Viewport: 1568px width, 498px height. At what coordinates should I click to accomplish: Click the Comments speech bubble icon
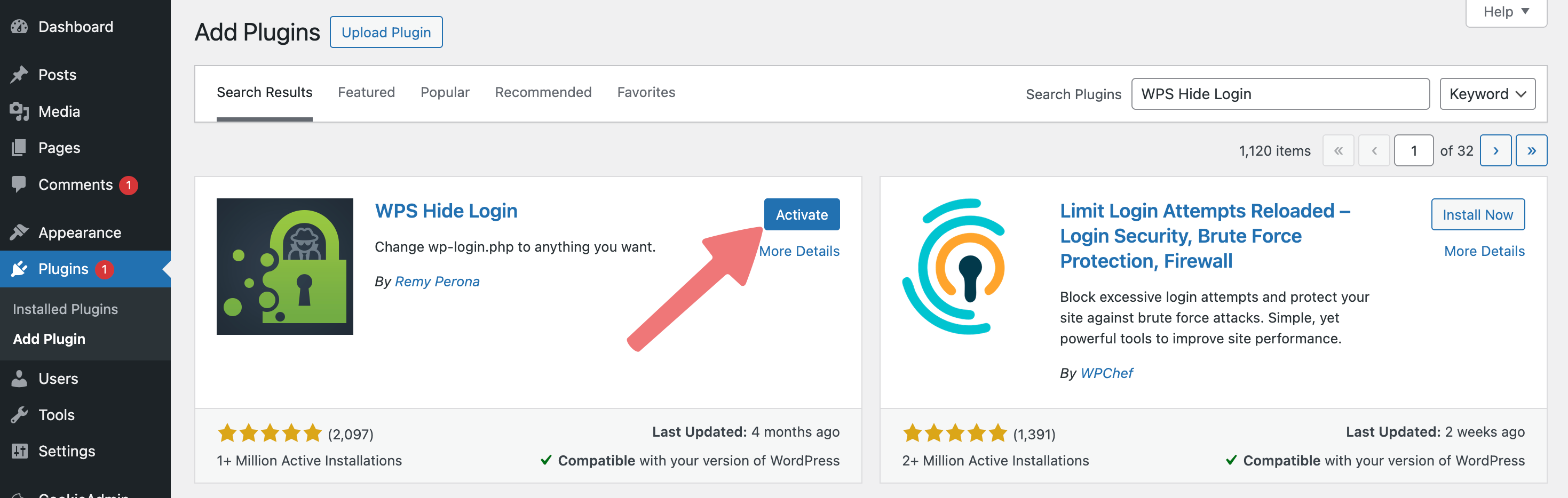coord(19,184)
